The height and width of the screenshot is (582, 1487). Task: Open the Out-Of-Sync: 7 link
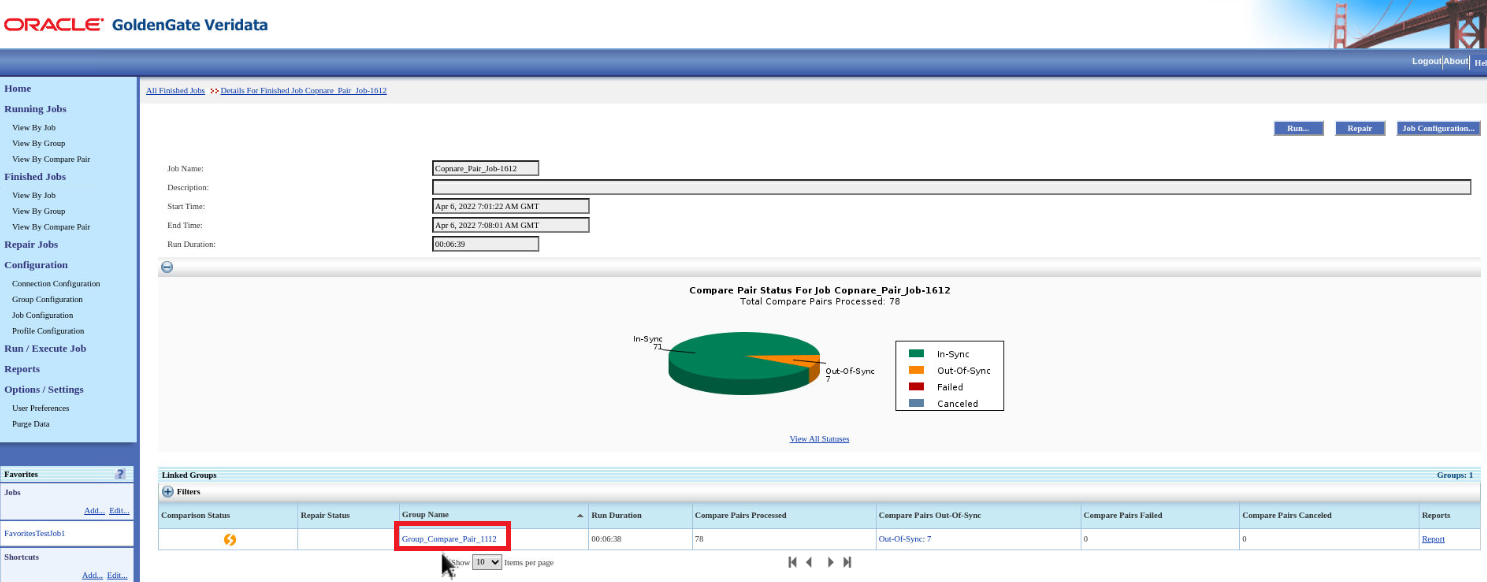pyautogui.click(x=905, y=538)
